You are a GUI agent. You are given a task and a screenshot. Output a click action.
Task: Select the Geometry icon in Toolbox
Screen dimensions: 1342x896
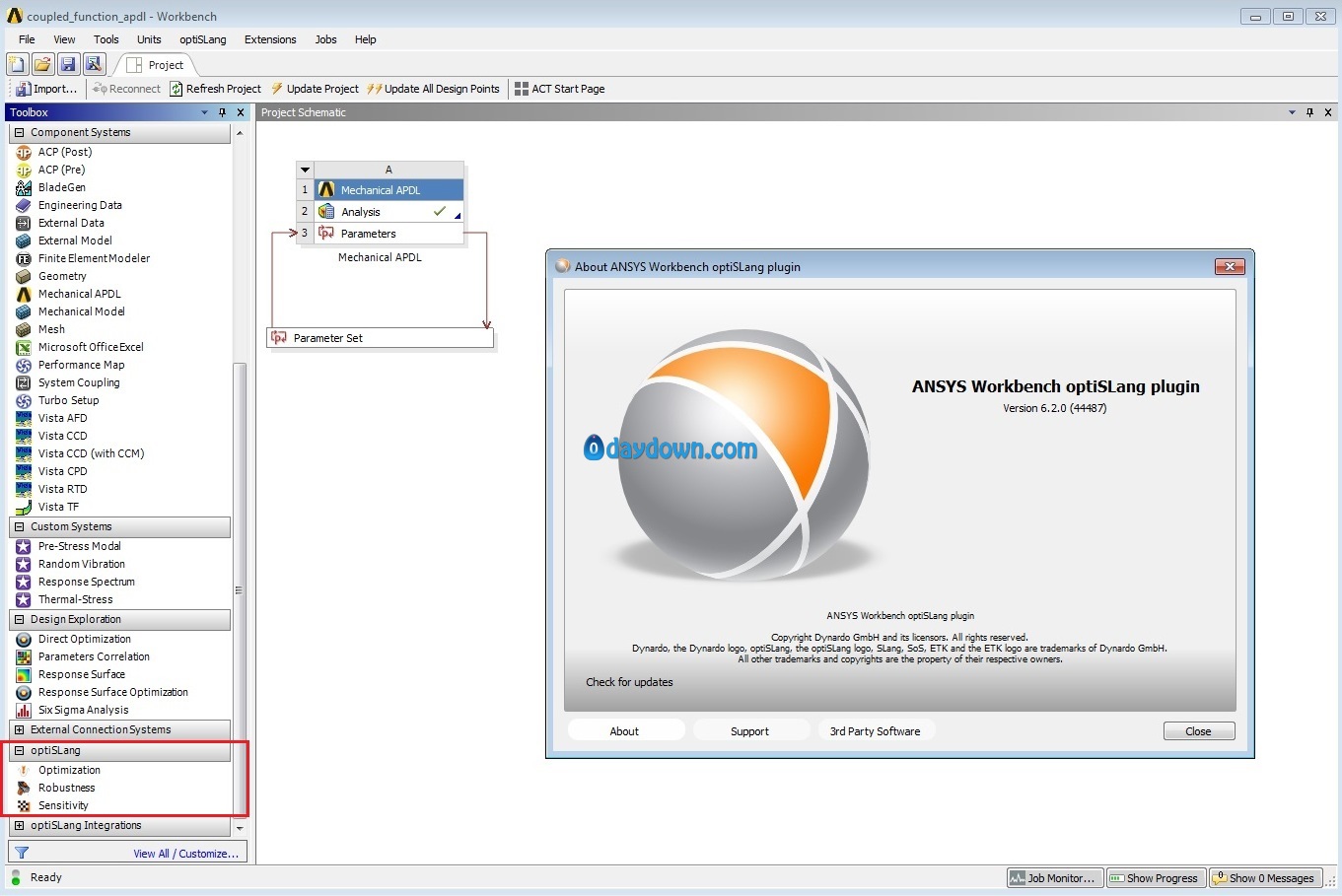click(x=24, y=276)
